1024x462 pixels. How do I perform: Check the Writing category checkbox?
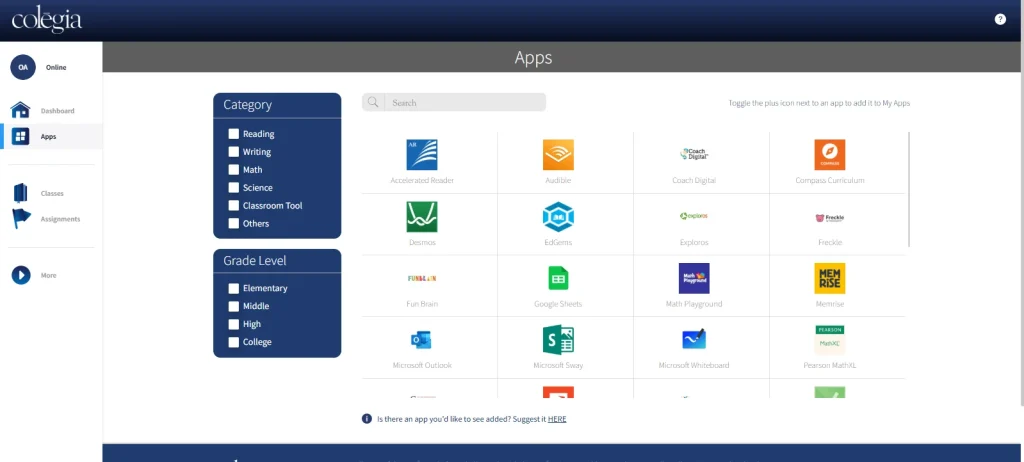[x=234, y=152]
